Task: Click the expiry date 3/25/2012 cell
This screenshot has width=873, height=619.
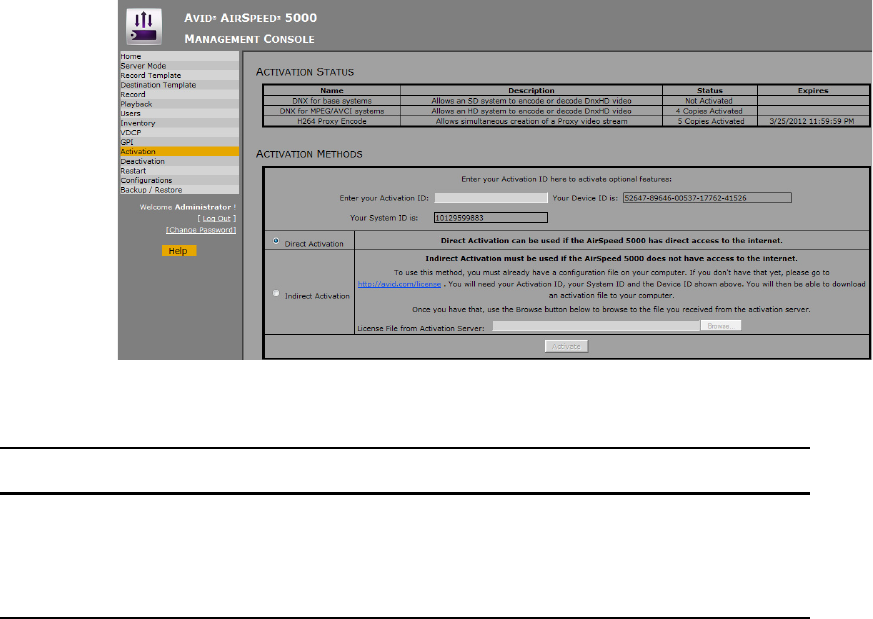Action: point(812,121)
